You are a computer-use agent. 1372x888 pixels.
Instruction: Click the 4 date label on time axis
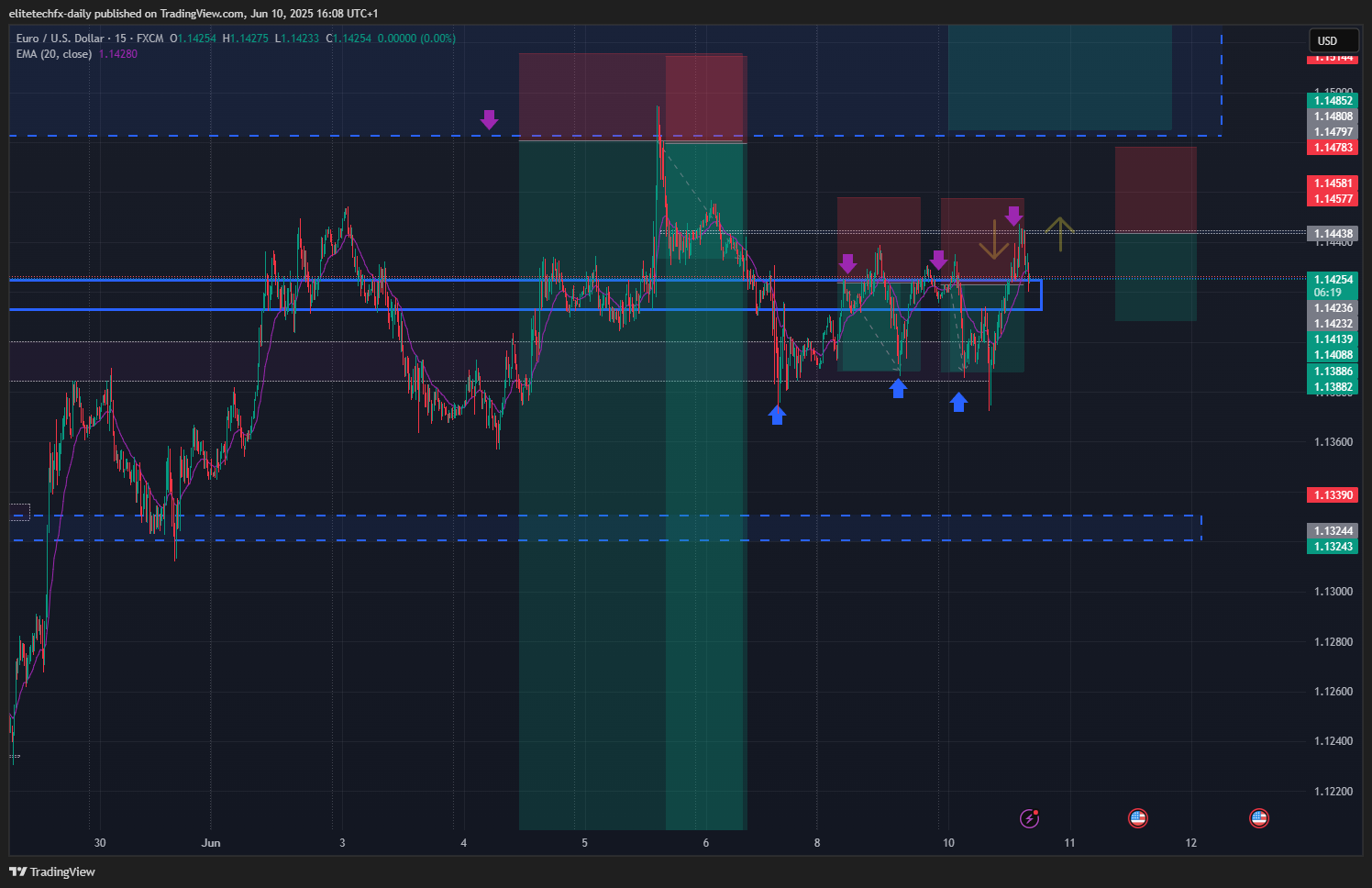coord(464,843)
